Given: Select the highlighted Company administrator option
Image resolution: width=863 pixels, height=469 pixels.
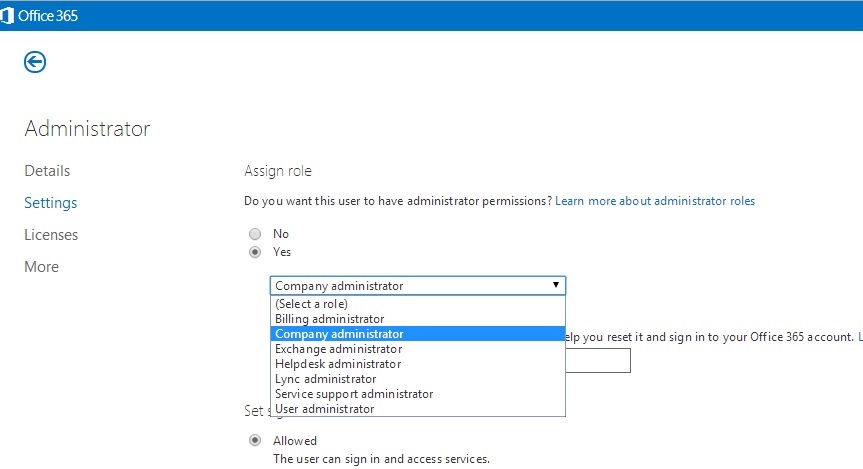Looking at the screenshot, I should tap(339, 334).
